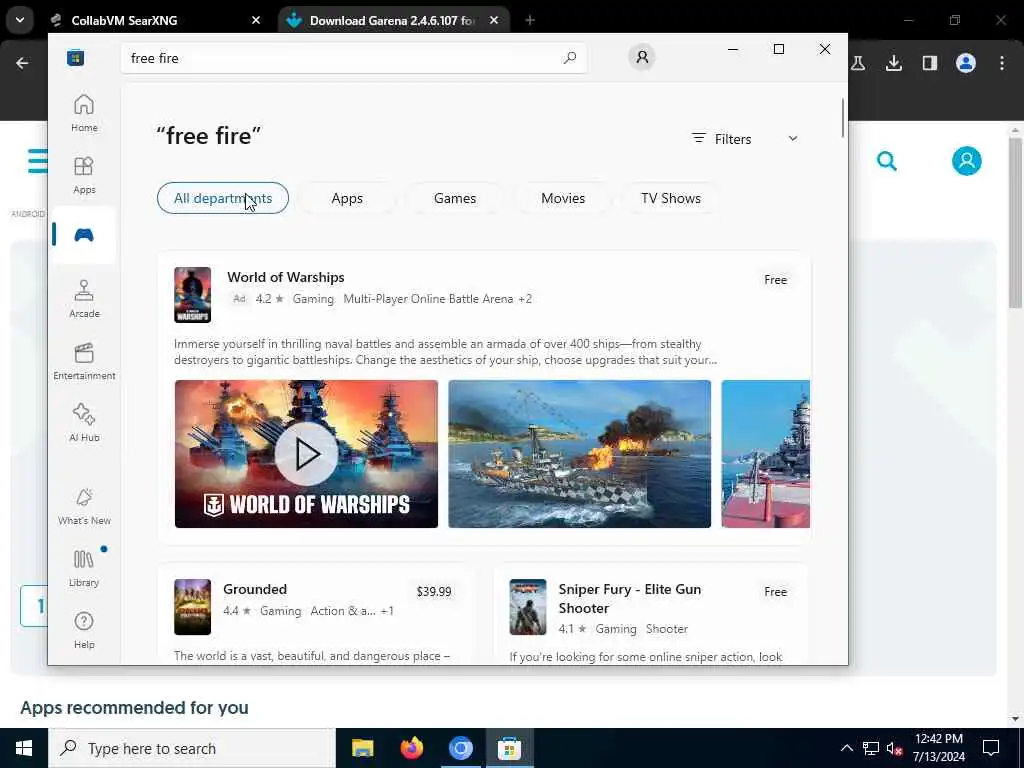Click the muted volume icon in tray
This screenshot has width=1024, height=768.
click(894, 748)
